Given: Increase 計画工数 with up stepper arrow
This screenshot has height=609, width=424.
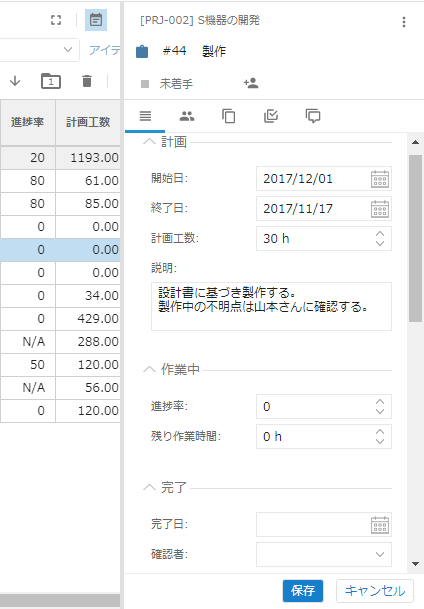Looking at the screenshot, I should pos(380,234).
